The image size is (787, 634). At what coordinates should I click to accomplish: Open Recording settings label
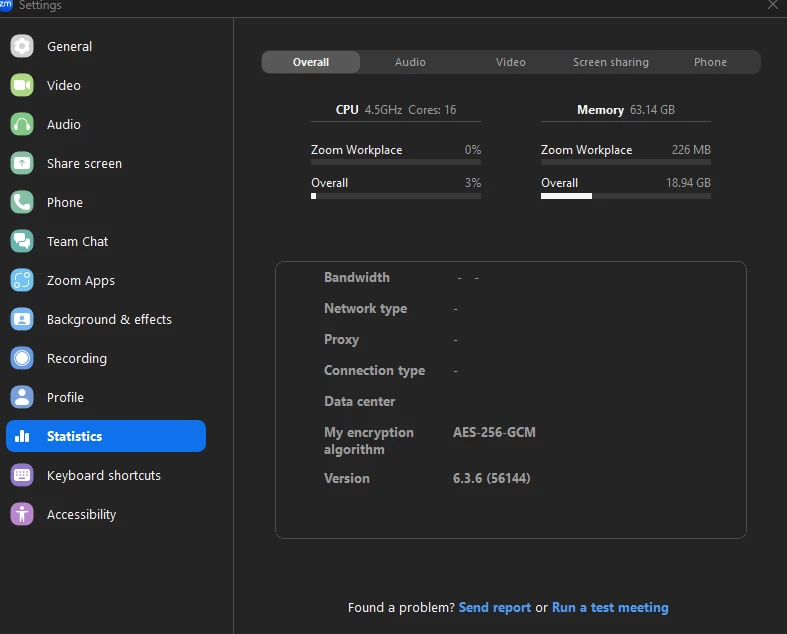[x=77, y=358]
